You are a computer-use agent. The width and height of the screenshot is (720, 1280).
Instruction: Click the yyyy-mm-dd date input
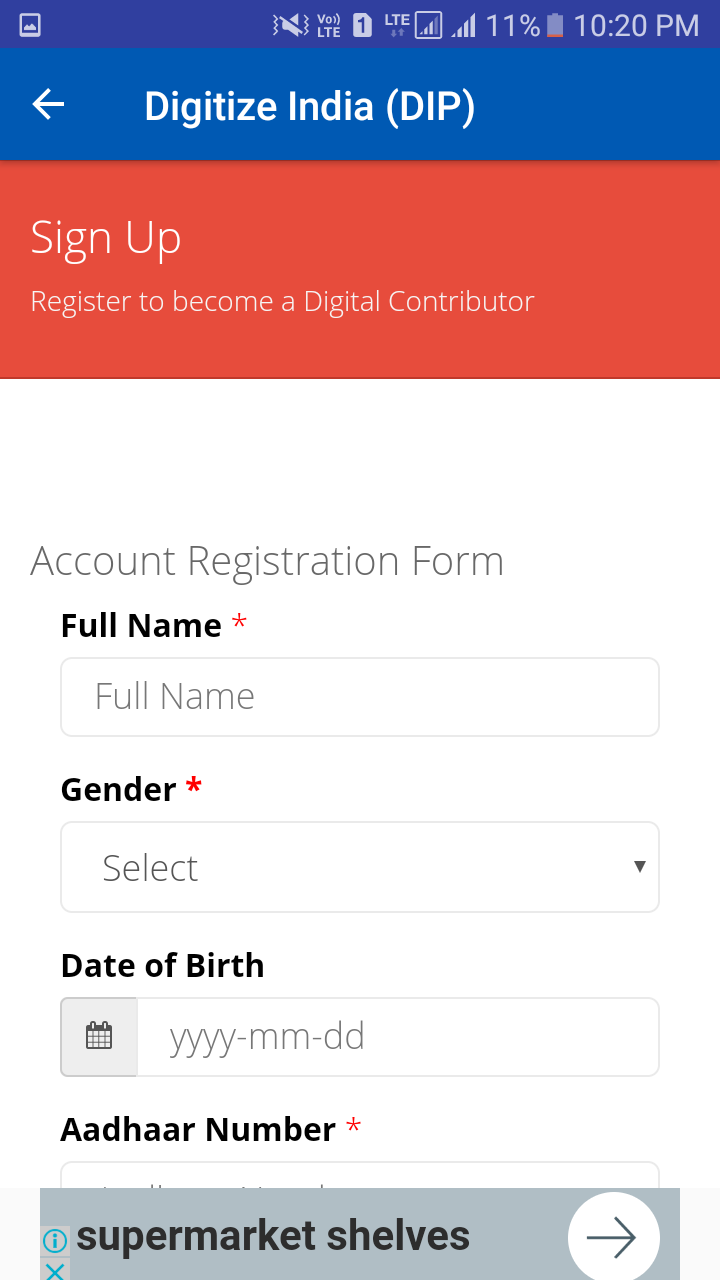(397, 1037)
